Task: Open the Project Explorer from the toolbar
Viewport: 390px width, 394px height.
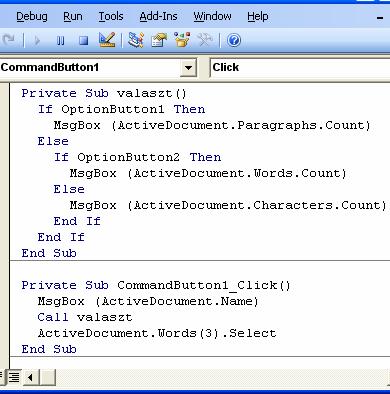Action: 136,40
